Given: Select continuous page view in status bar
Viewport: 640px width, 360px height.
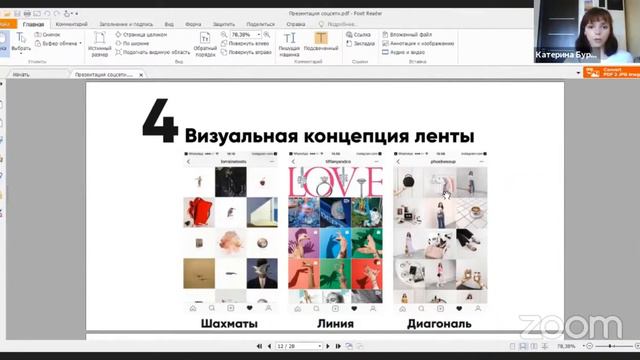Looking at the screenshot, I should pos(523,346).
